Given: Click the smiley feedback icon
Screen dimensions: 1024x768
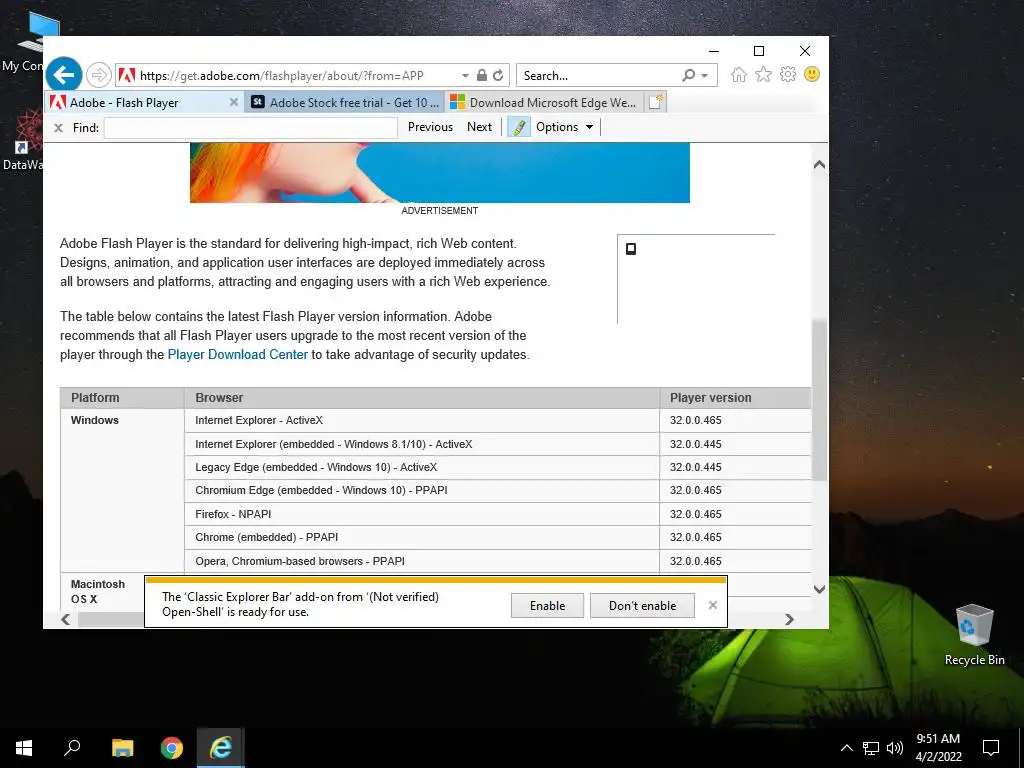Looking at the screenshot, I should click(812, 74).
